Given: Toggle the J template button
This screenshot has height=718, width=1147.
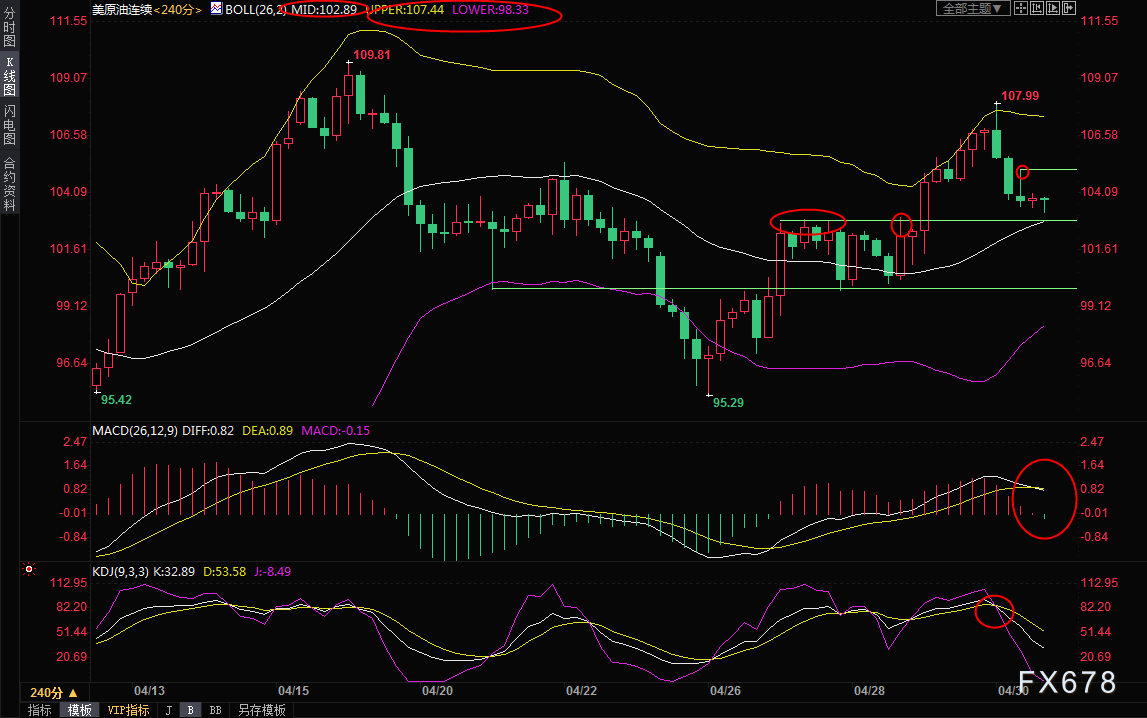Looking at the screenshot, I should [x=169, y=710].
